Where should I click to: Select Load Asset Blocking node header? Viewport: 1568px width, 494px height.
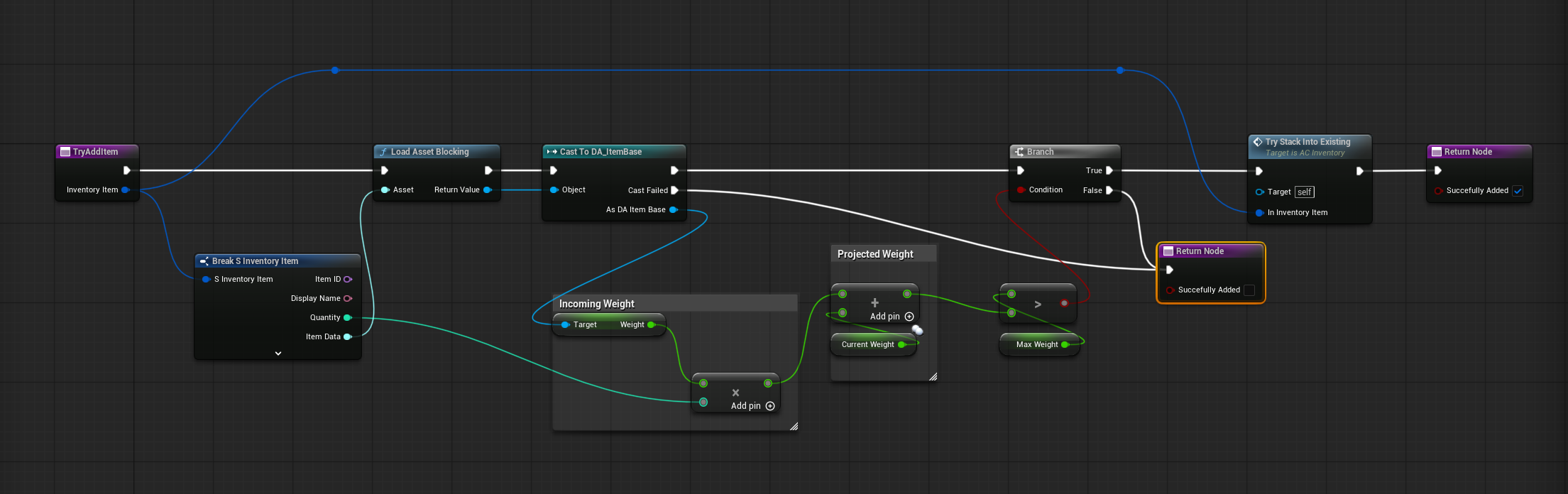(x=437, y=152)
